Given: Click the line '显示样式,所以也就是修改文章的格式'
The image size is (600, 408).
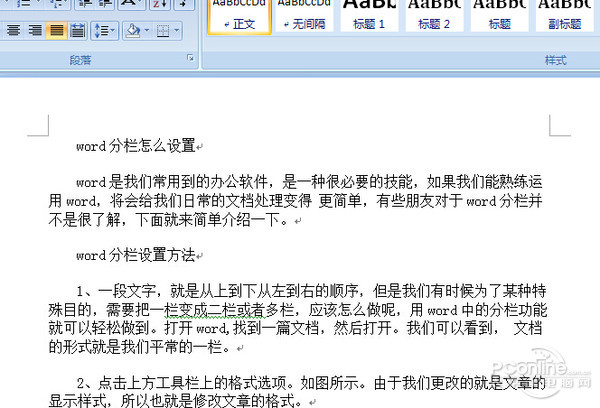Looking at the screenshot, I should tap(176, 401).
